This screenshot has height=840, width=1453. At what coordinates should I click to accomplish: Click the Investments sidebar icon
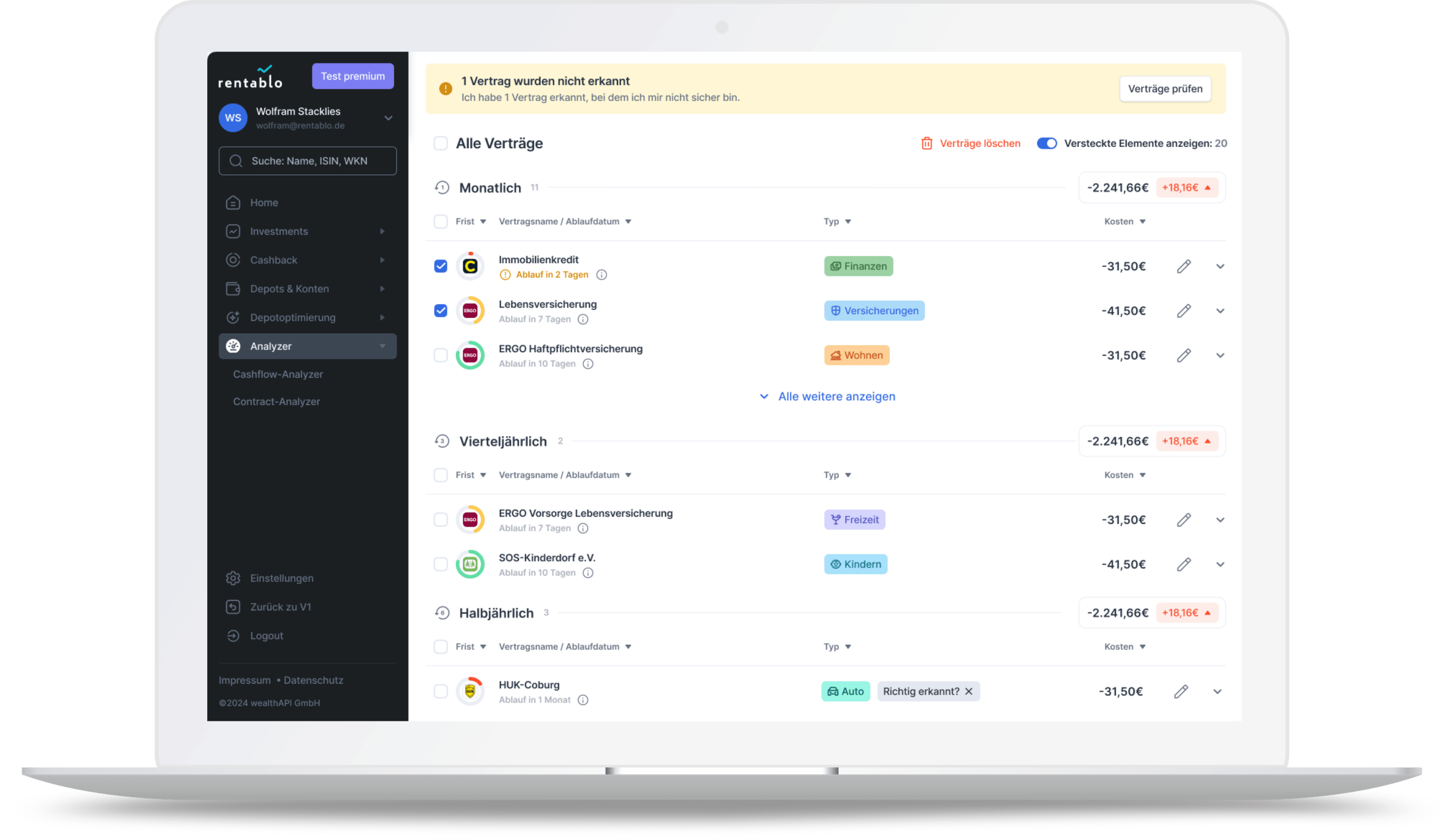click(x=233, y=232)
